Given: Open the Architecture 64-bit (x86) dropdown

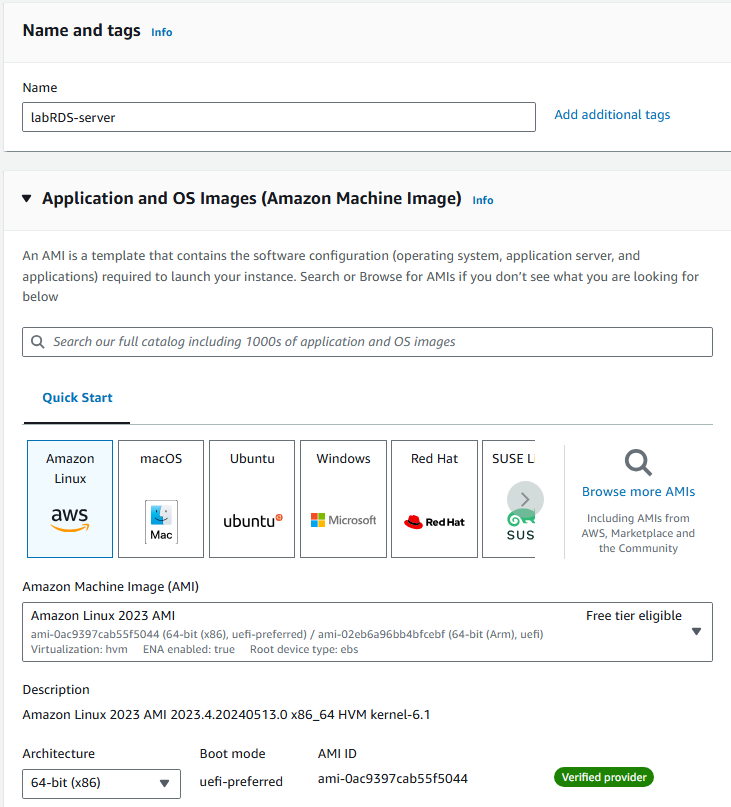Looking at the screenshot, I should click(101, 783).
